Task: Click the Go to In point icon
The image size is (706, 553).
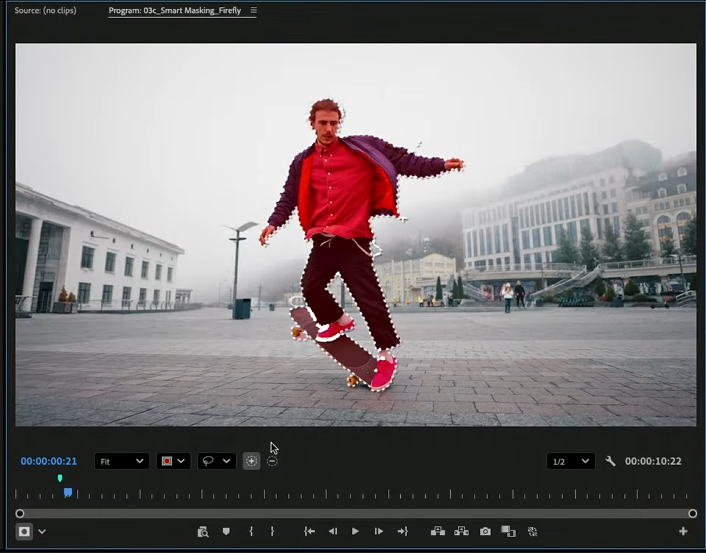Action: point(309,532)
